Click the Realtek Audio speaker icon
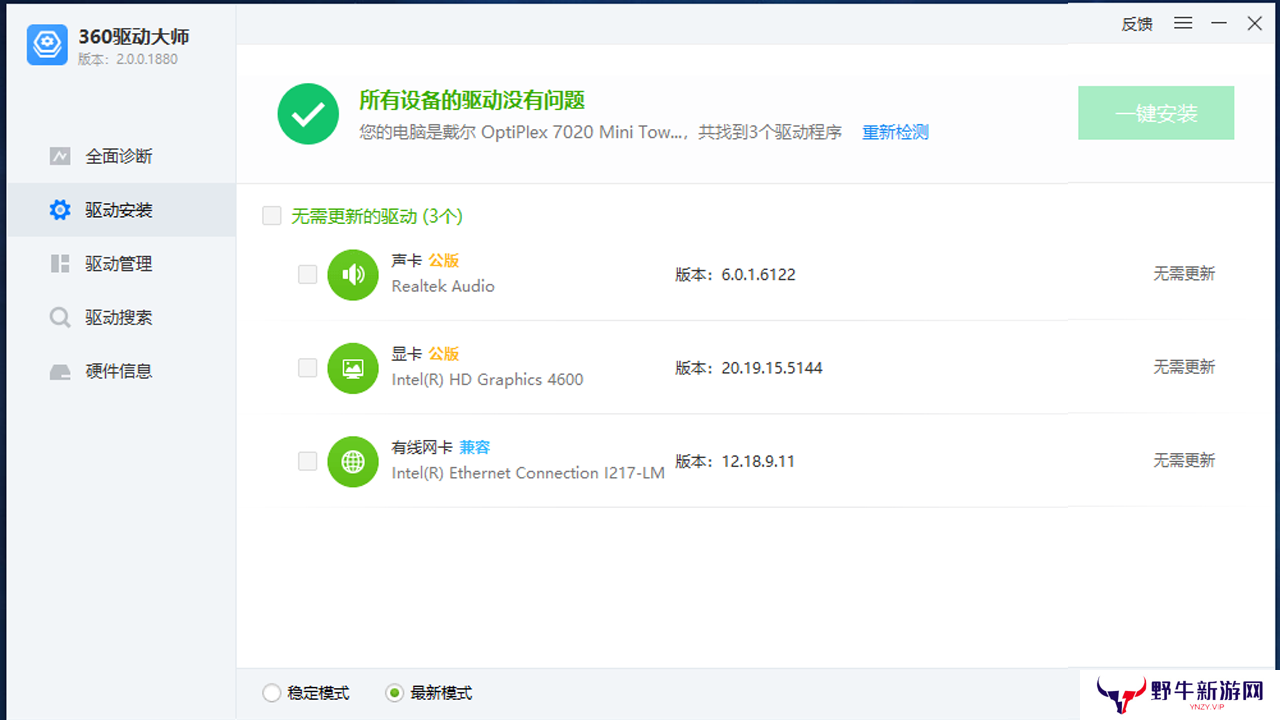Viewport: 1280px width, 720px height. 353,274
